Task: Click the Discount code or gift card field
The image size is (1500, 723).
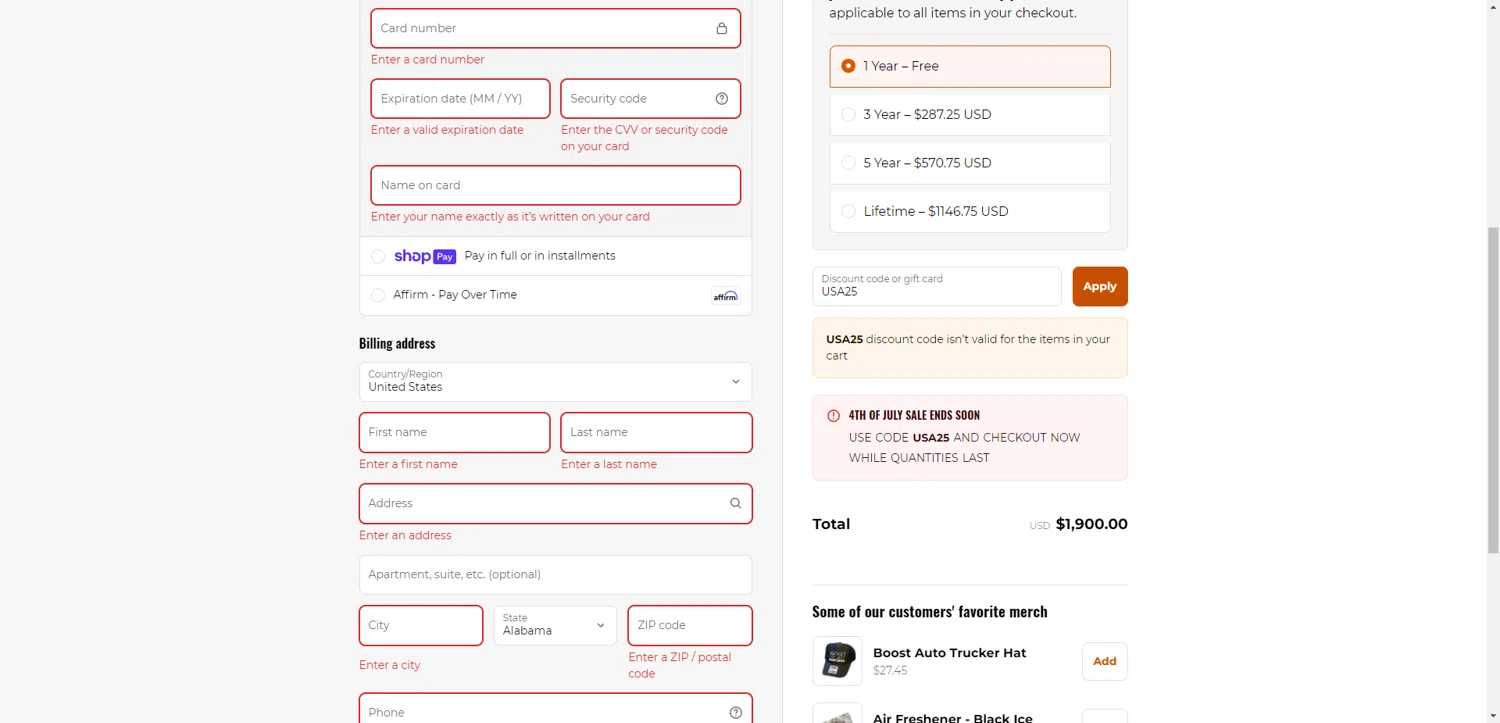Action: click(x=936, y=287)
